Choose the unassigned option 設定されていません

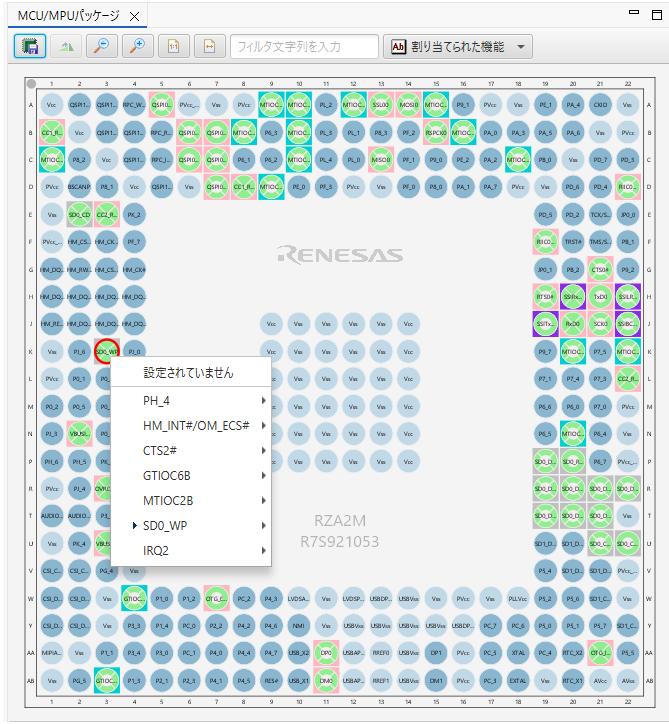(x=188, y=372)
